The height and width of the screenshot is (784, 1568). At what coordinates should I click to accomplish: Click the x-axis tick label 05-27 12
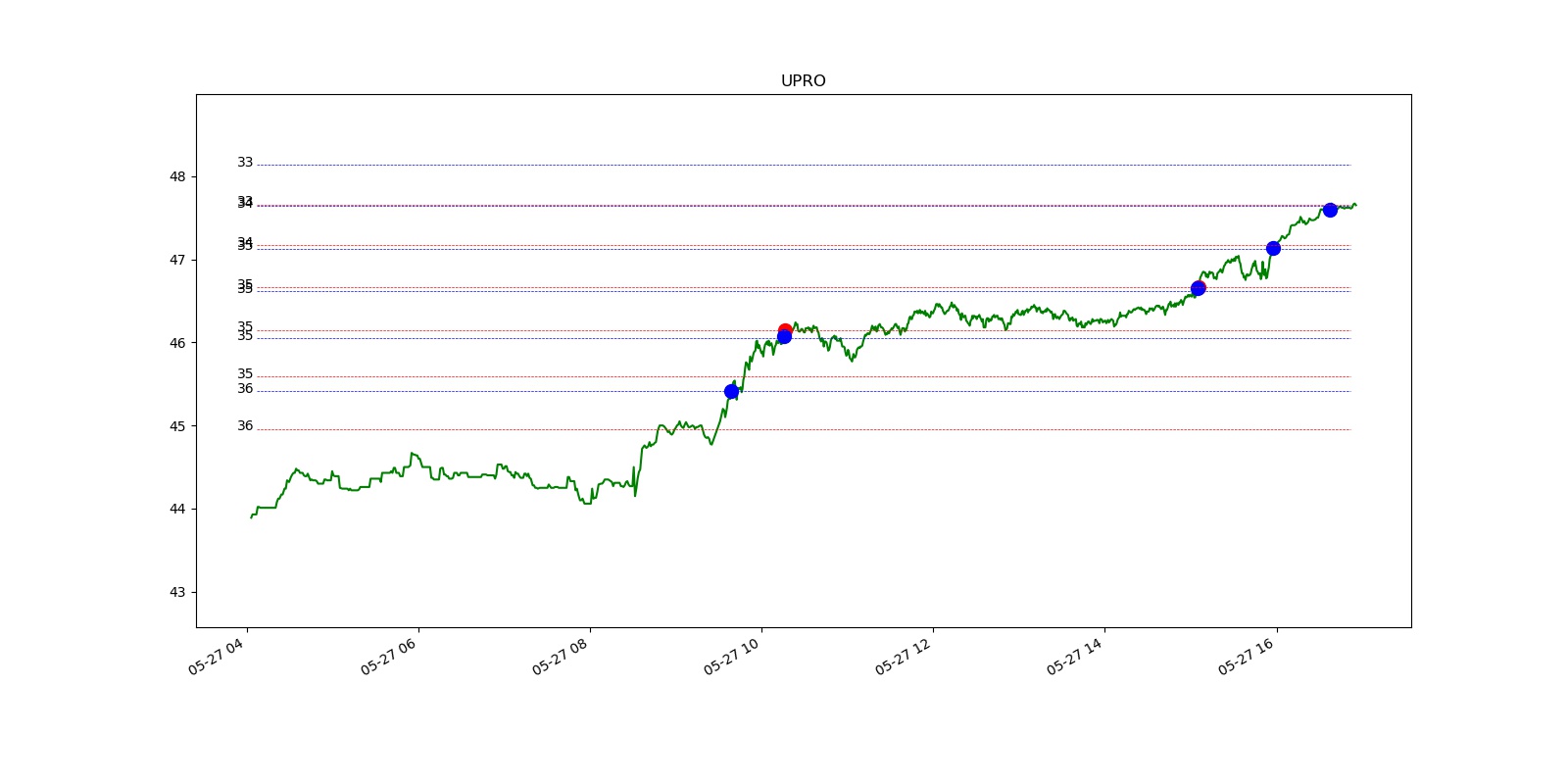pyautogui.click(x=902, y=656)
